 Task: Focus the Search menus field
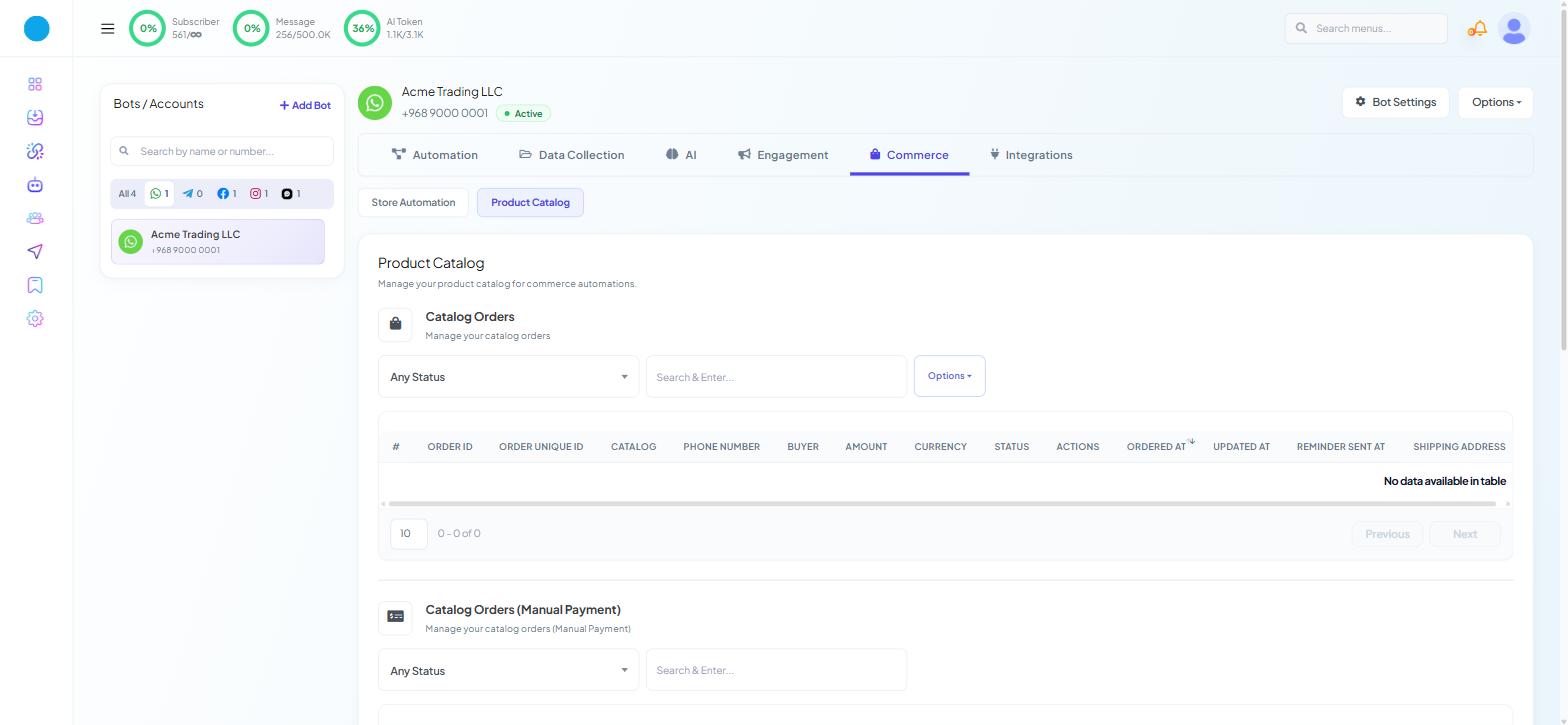1366,28
